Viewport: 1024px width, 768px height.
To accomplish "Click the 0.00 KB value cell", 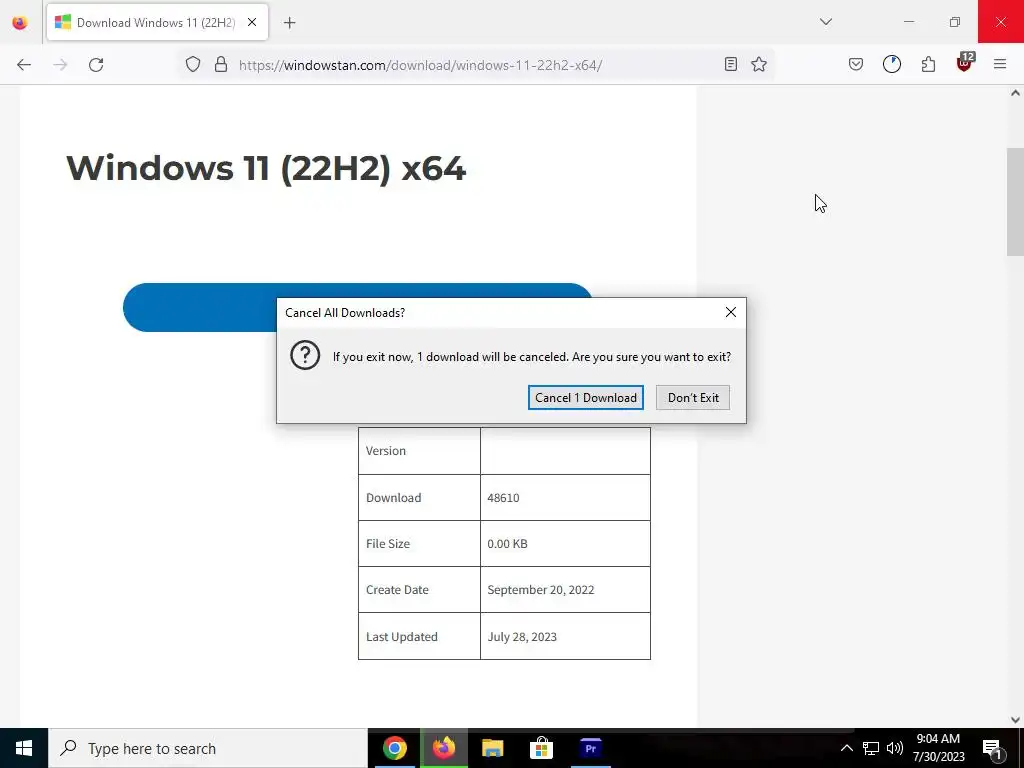I will coord(566,543).
